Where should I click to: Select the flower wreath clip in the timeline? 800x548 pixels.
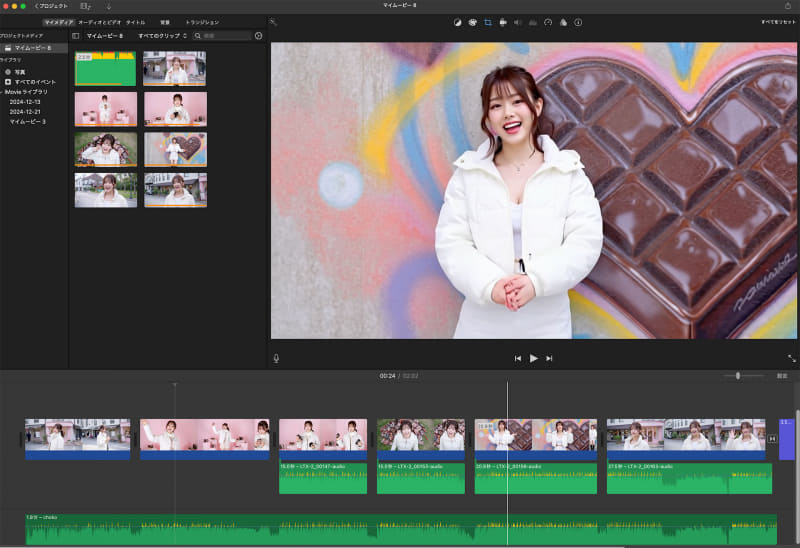421,439
